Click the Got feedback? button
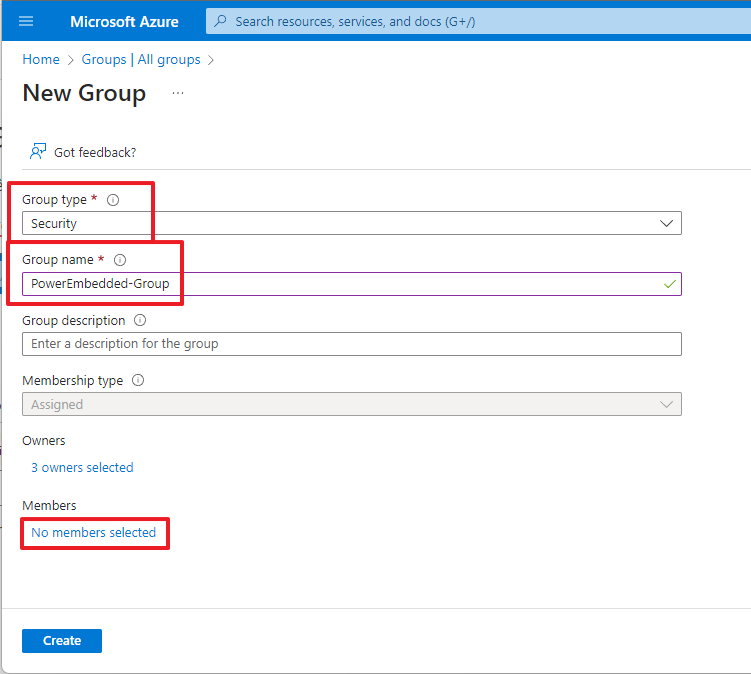This screenshot has width=751, height=674. point(94,152)
